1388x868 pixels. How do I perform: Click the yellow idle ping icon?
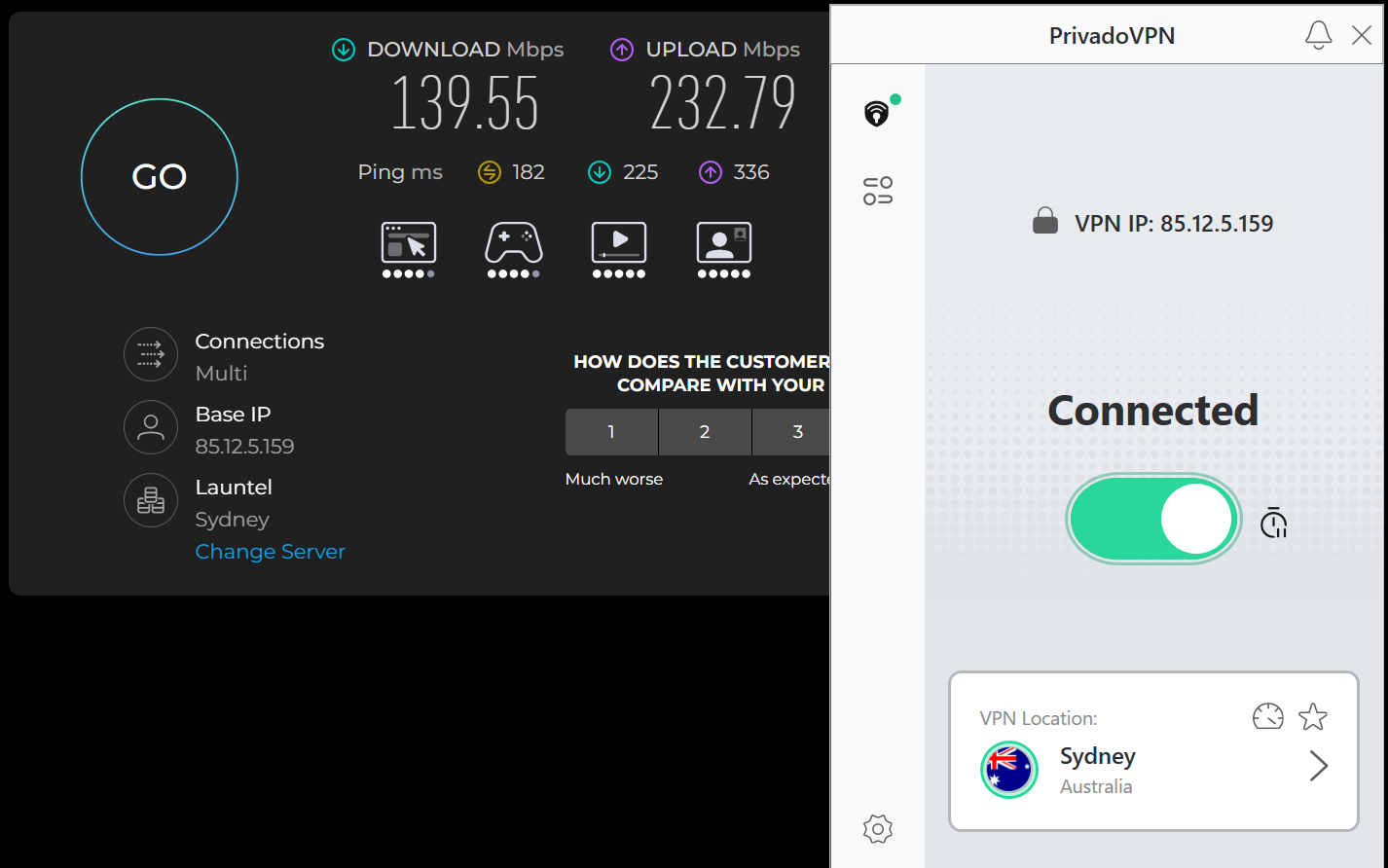click(x=489, y=172)
